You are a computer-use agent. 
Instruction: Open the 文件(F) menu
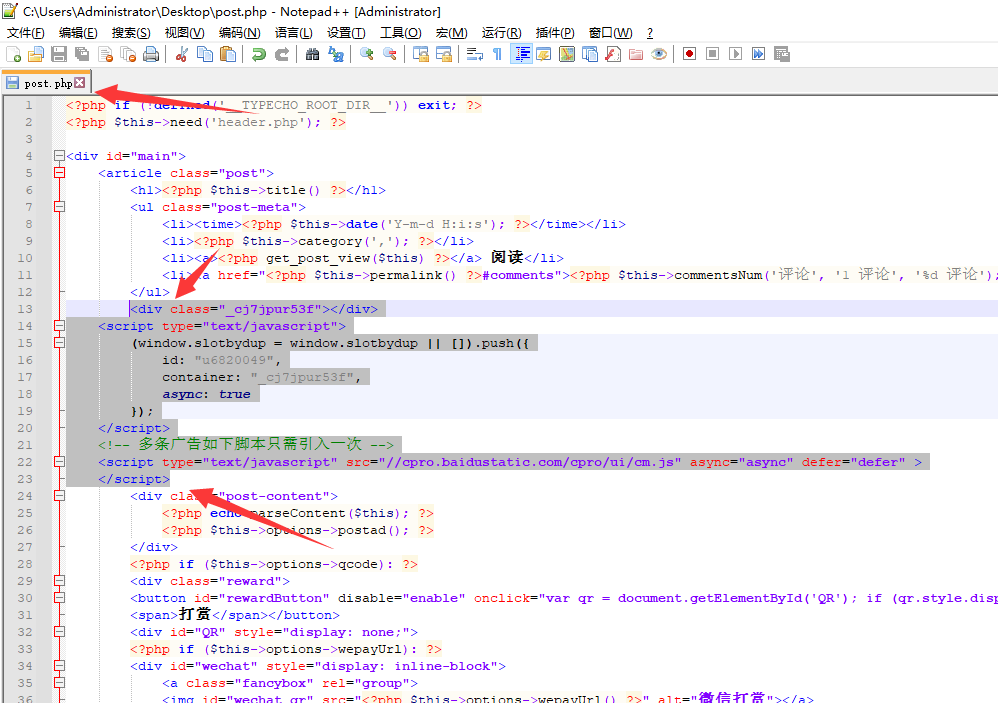click(x=25, y=32)
